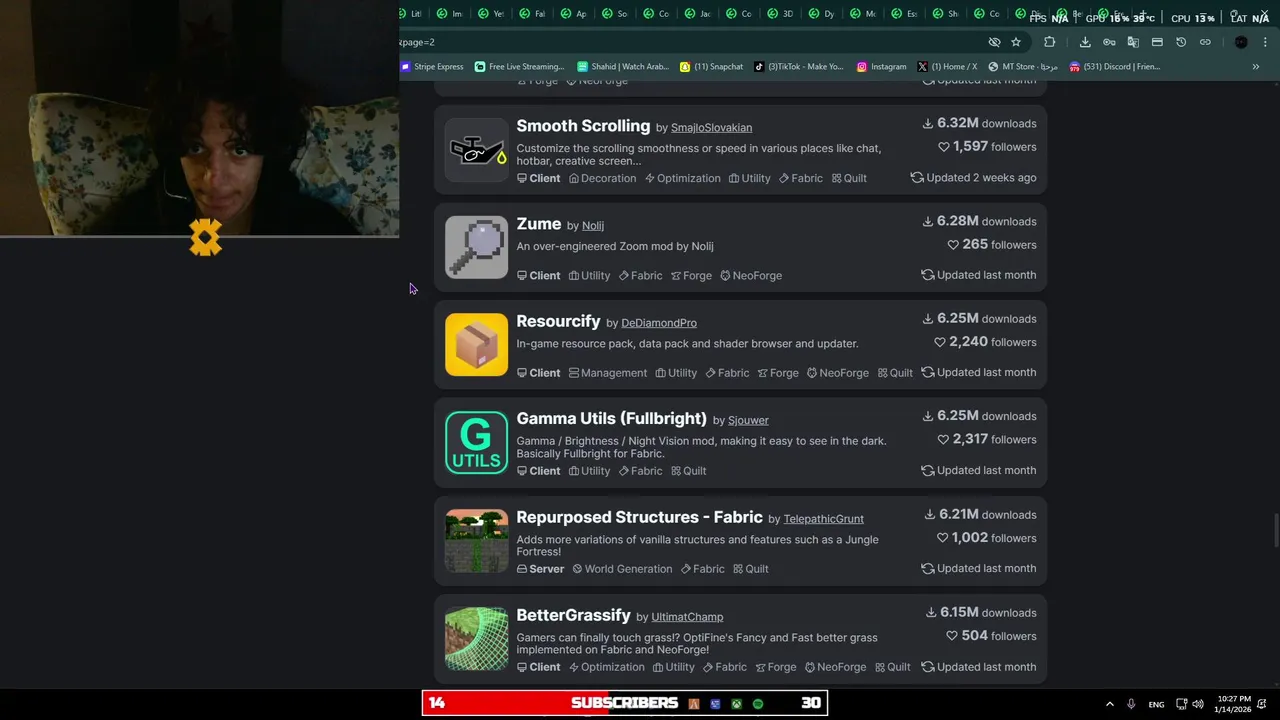Click heart icon beside 2,240 followers
This screenshot has height=720, width=1280.
point(939,342)
